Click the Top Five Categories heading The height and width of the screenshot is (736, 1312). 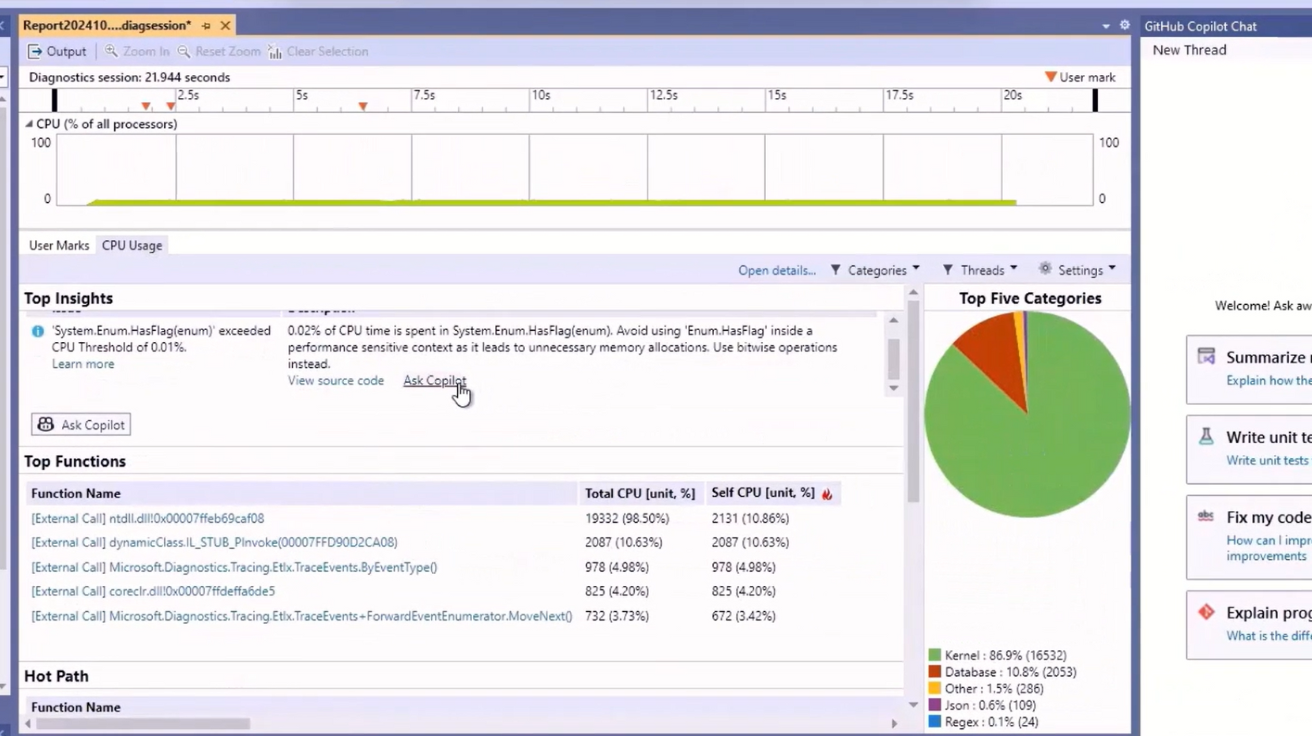pyautogui.click(x=1030, y=298)
